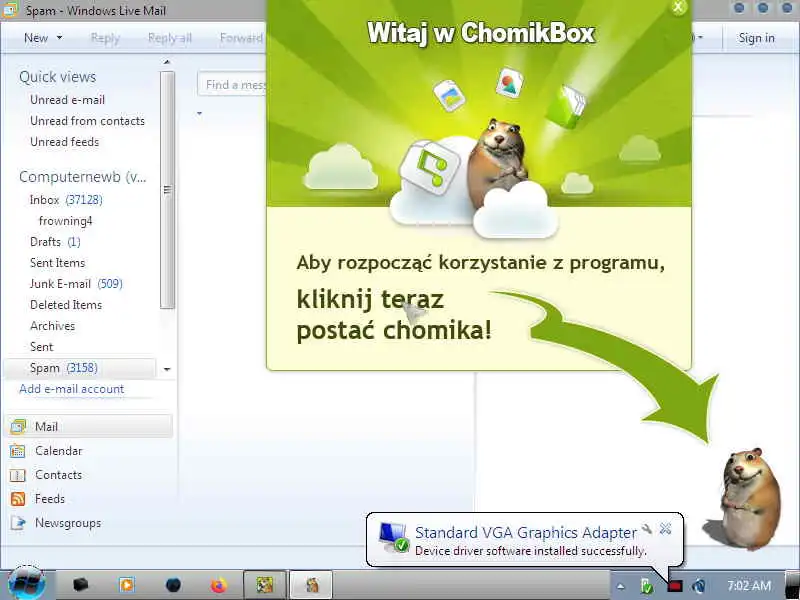Viewport: 800px width, 600px height.
Task: Open the Archives folder
Action: 52,326
